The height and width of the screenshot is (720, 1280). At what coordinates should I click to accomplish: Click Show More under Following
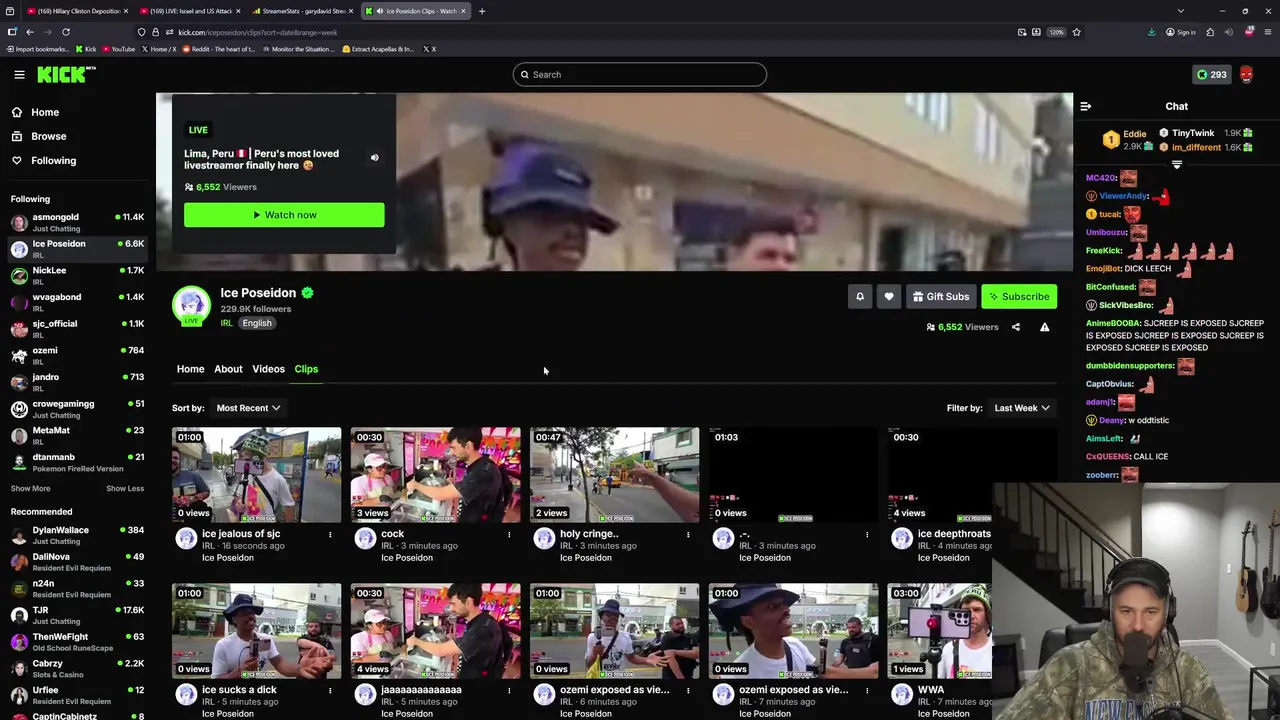[30, 488]
